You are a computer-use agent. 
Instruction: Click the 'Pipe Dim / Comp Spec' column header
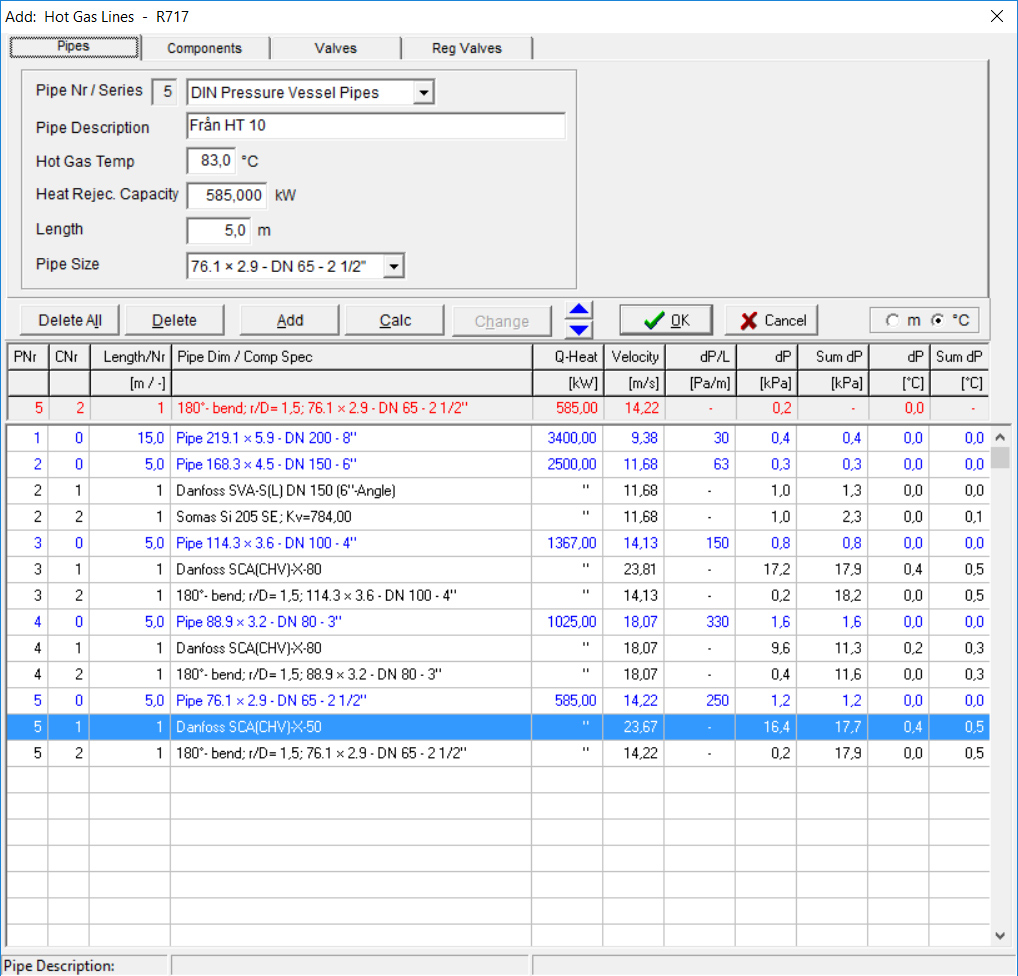click(351, 357)
